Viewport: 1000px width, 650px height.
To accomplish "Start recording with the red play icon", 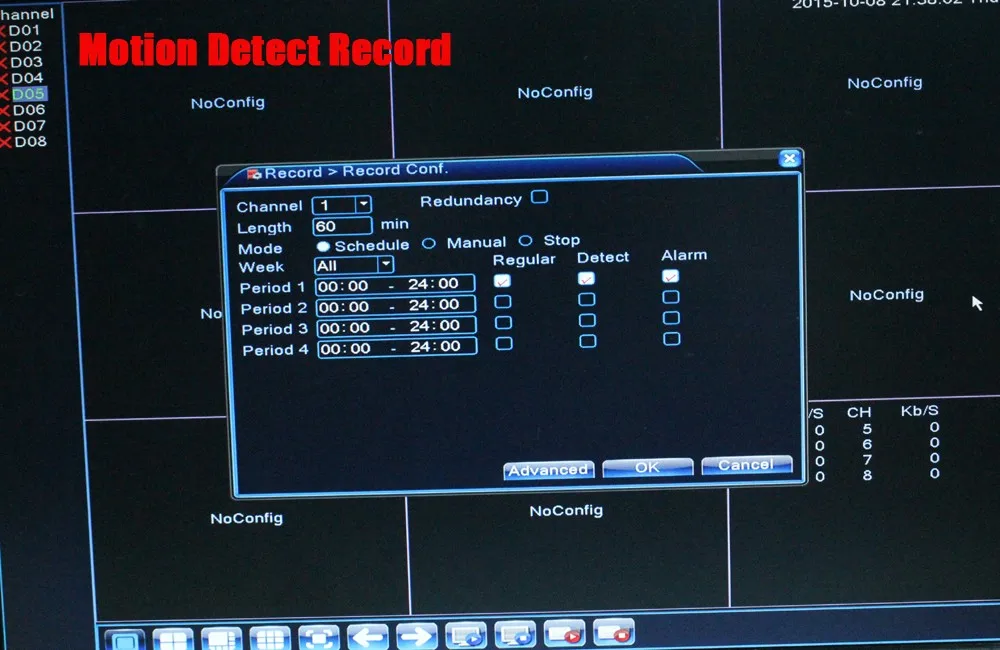I will click(x=564, y=632).
